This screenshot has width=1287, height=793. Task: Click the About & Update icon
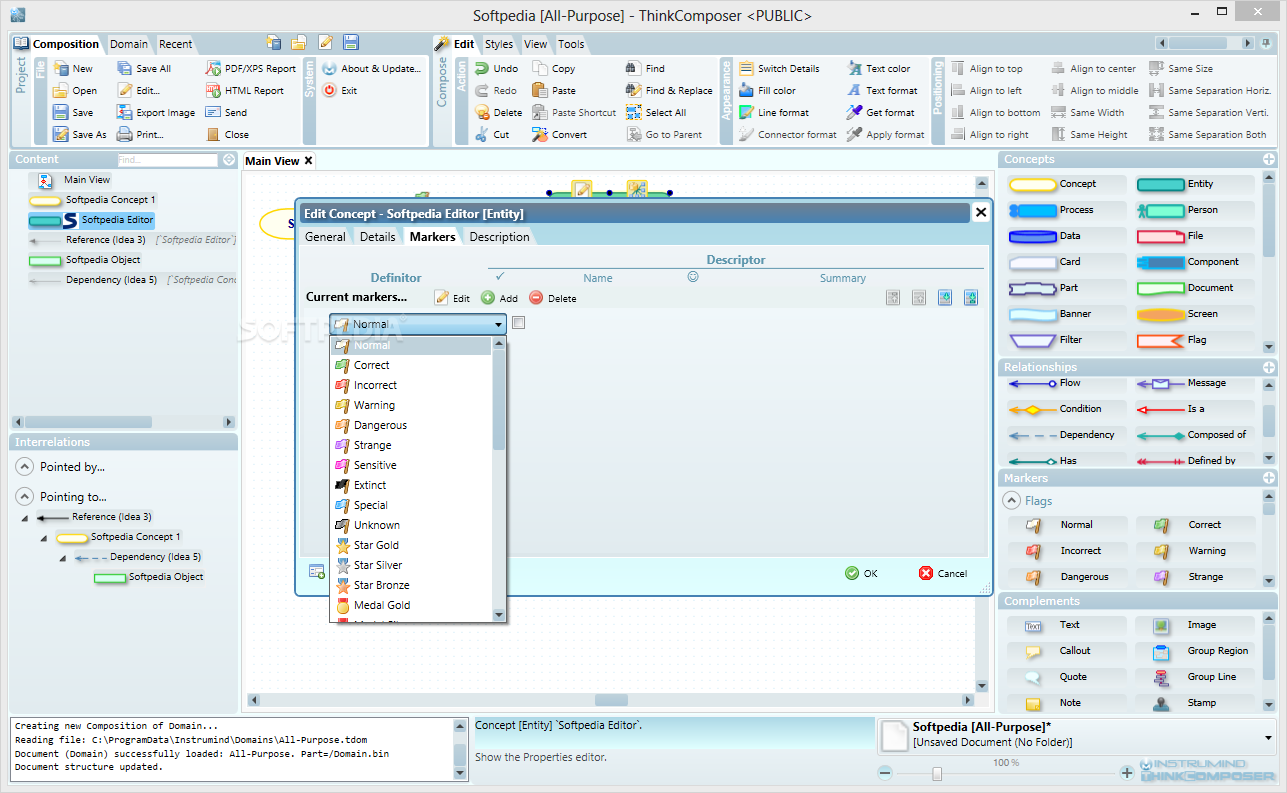click(330, 69)
